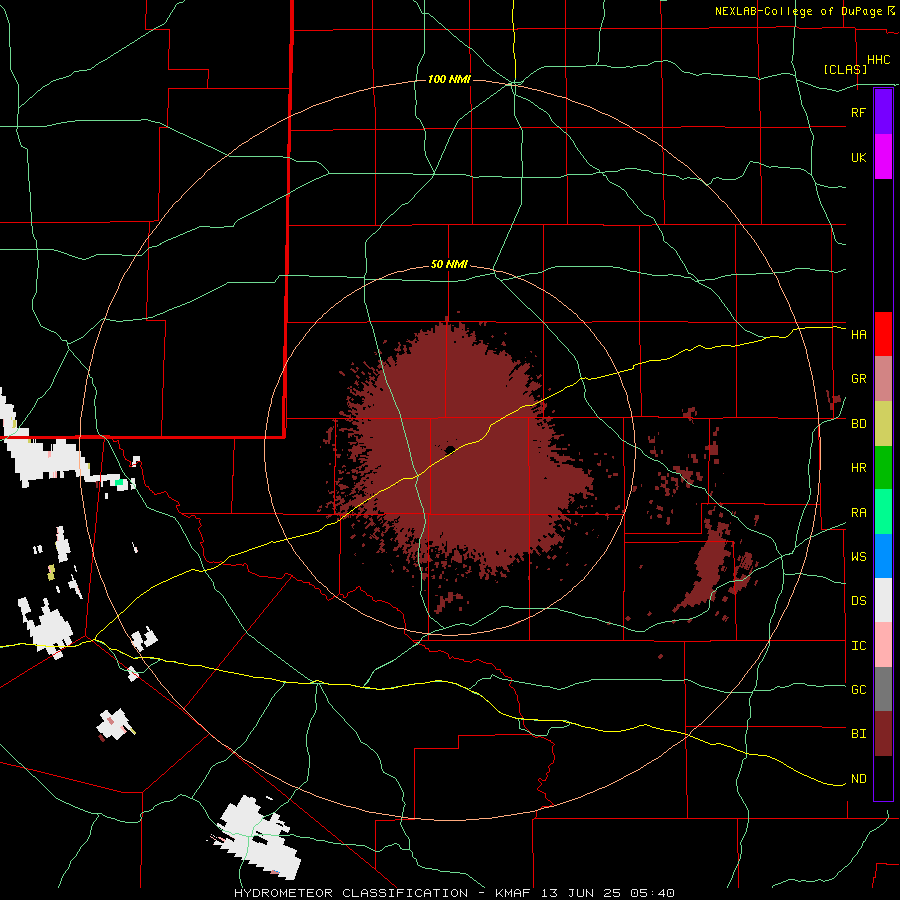The height and width of the screenshot is (900, 900).
Task: Click the RF purple legend swatch
Action: coord(883,112)
